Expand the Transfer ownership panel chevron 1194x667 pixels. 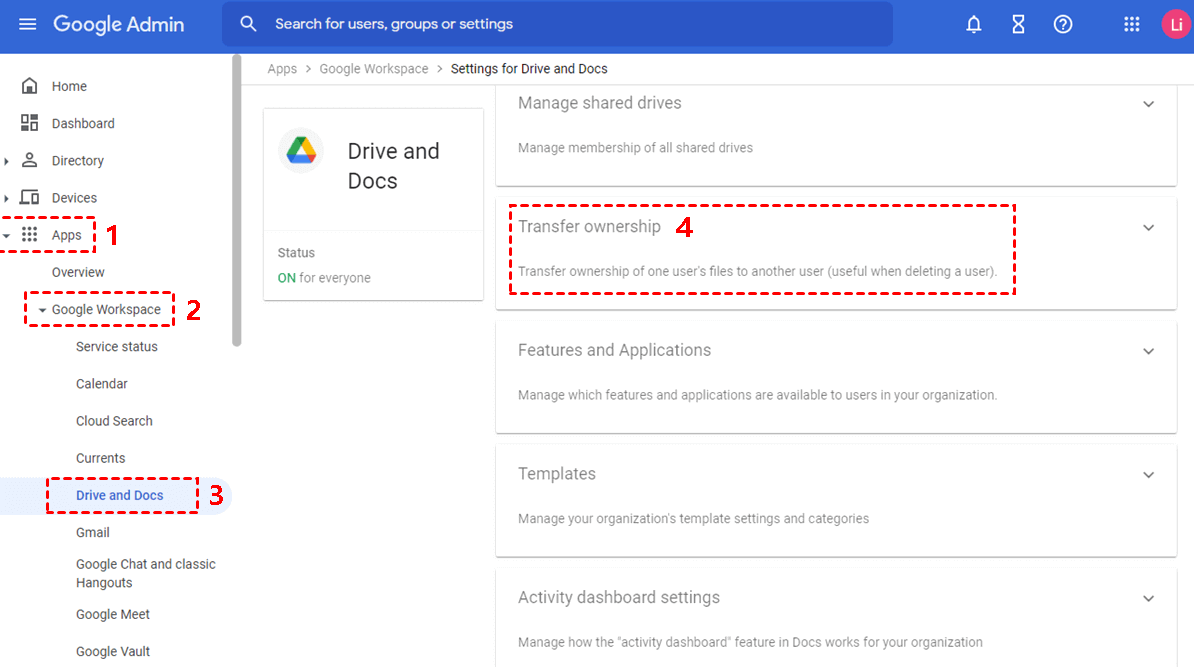pyautogui.click(x=1148, y=228)
